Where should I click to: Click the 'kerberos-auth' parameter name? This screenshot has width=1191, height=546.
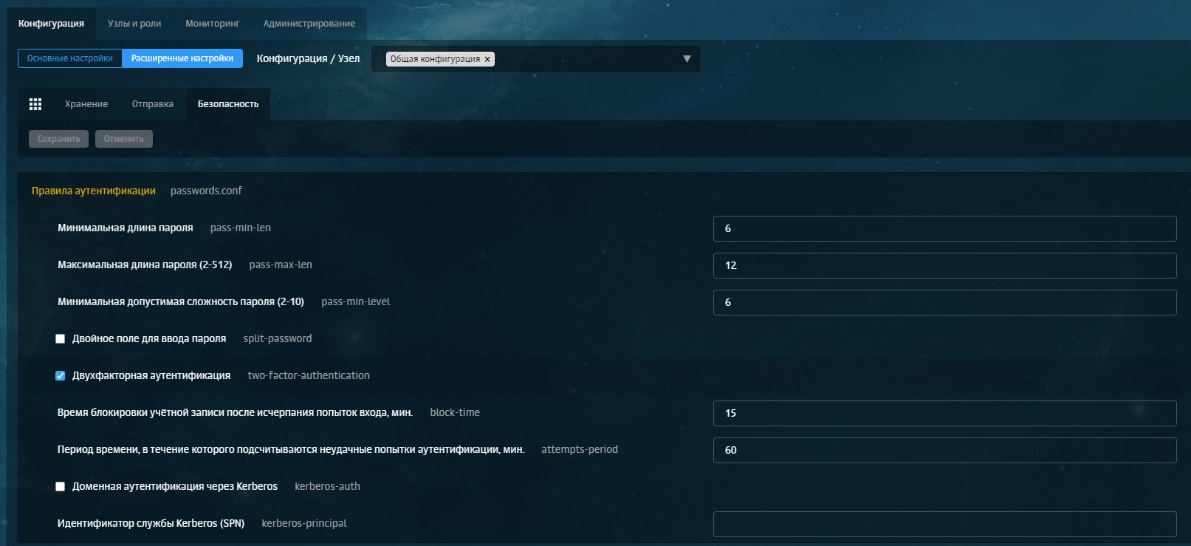pos(327,486)
